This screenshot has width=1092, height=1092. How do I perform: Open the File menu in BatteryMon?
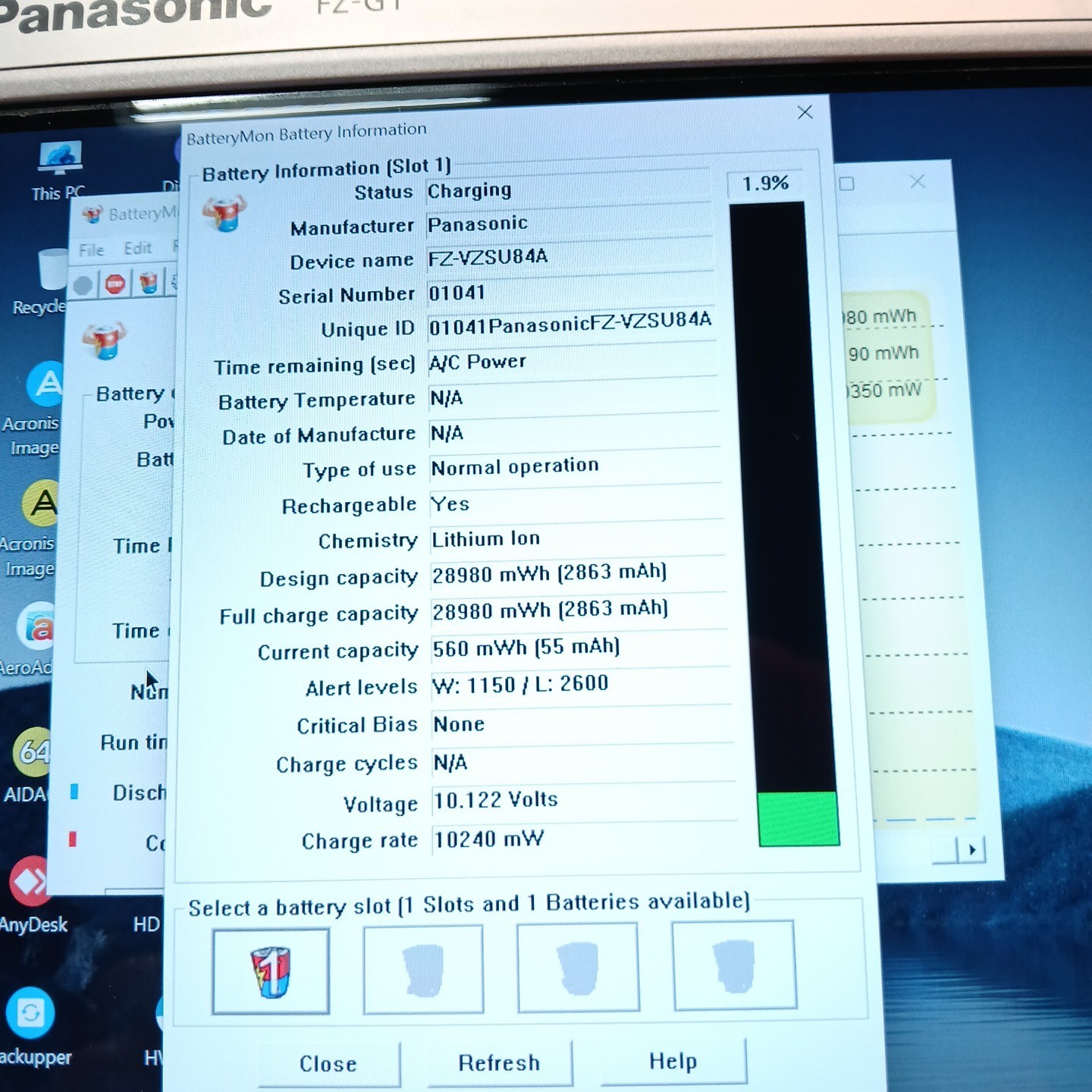(x=91, y=249)
